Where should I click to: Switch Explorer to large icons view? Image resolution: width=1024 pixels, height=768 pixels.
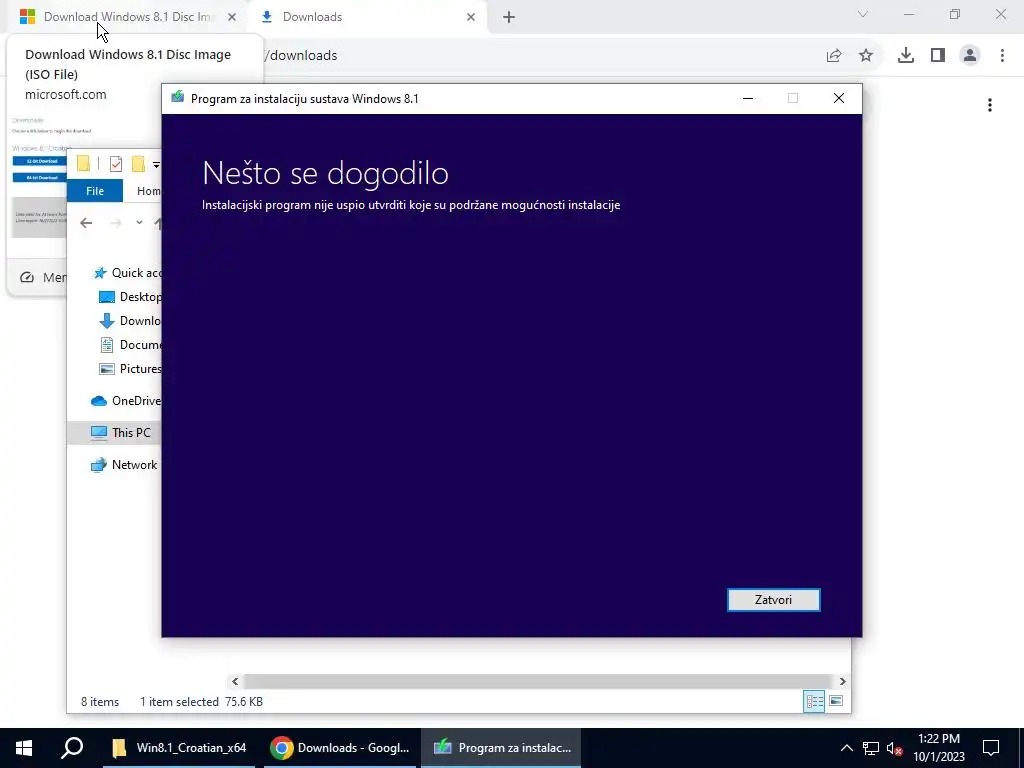coord(836,701)
